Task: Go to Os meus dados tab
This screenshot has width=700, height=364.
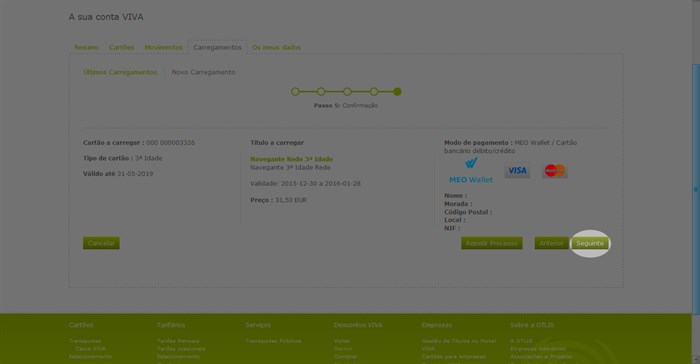Action: pyautogui.click(x=276, y=47)
